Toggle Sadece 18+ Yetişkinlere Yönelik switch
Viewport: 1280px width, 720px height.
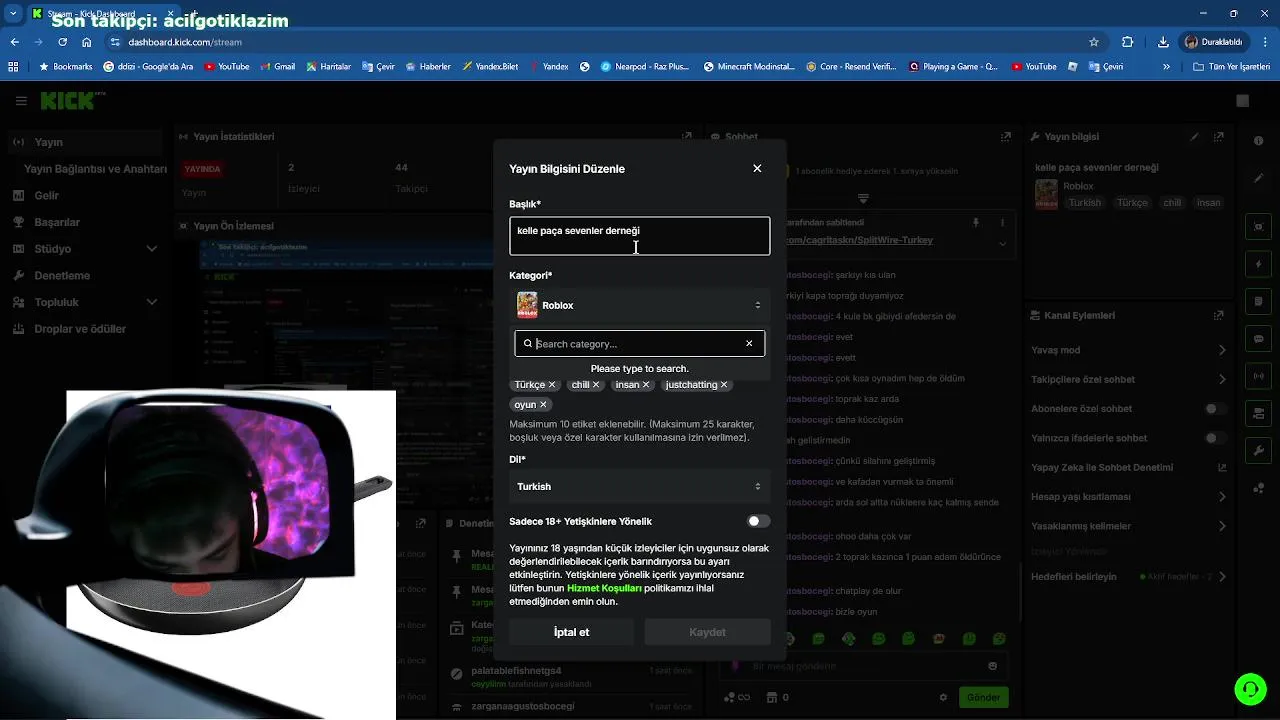click(x=758, y=521)
